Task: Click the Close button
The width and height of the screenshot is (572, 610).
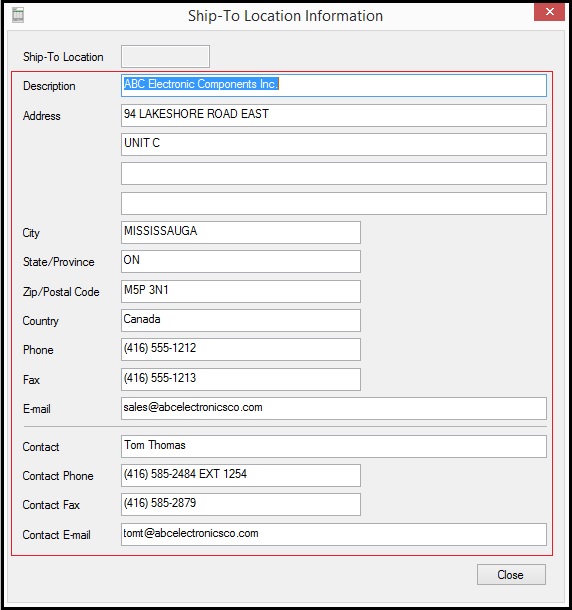Action: click(511, 575)
